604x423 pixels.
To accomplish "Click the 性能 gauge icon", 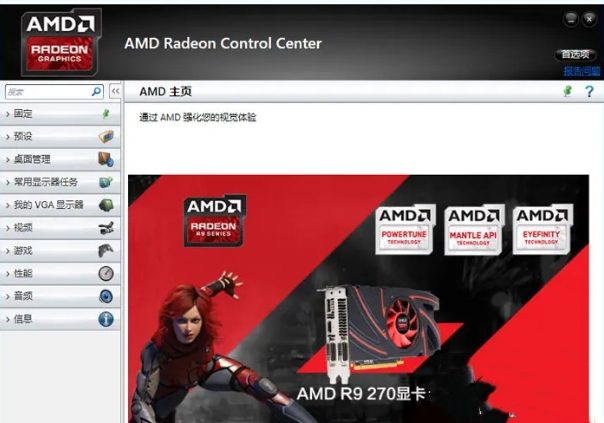I will (x=106, y=273).
